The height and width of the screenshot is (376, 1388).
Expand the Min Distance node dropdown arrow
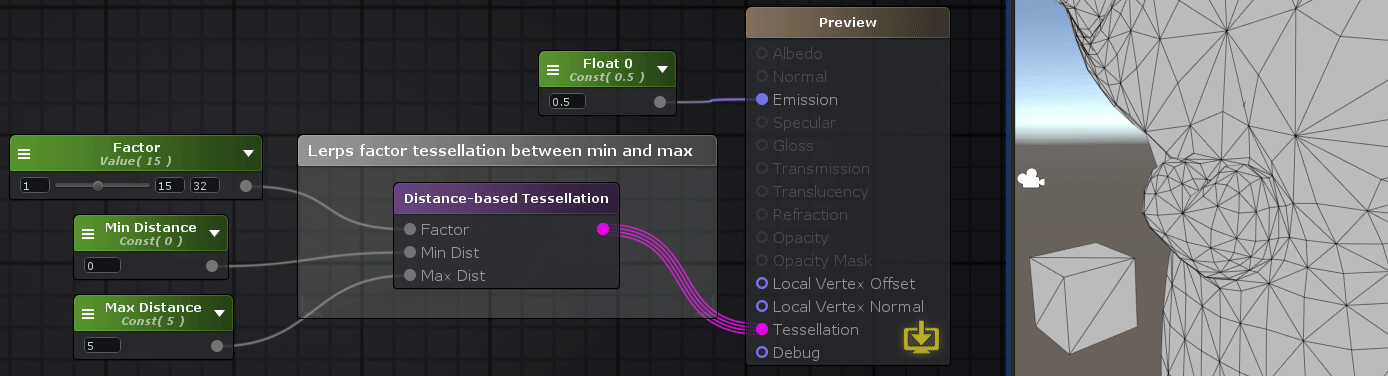coord(214,234)
